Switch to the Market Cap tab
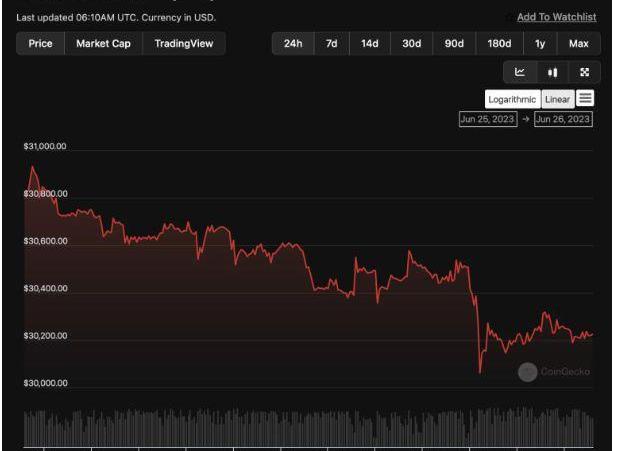This screenshot has width=620, height=451. (104, 44)
